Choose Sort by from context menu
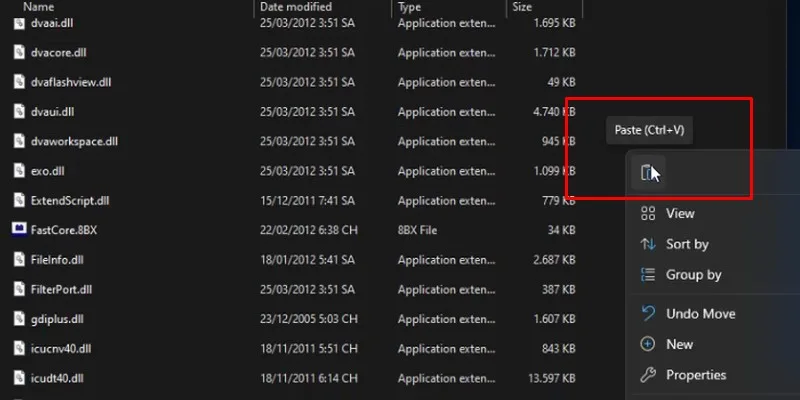 tap(687, 244)
